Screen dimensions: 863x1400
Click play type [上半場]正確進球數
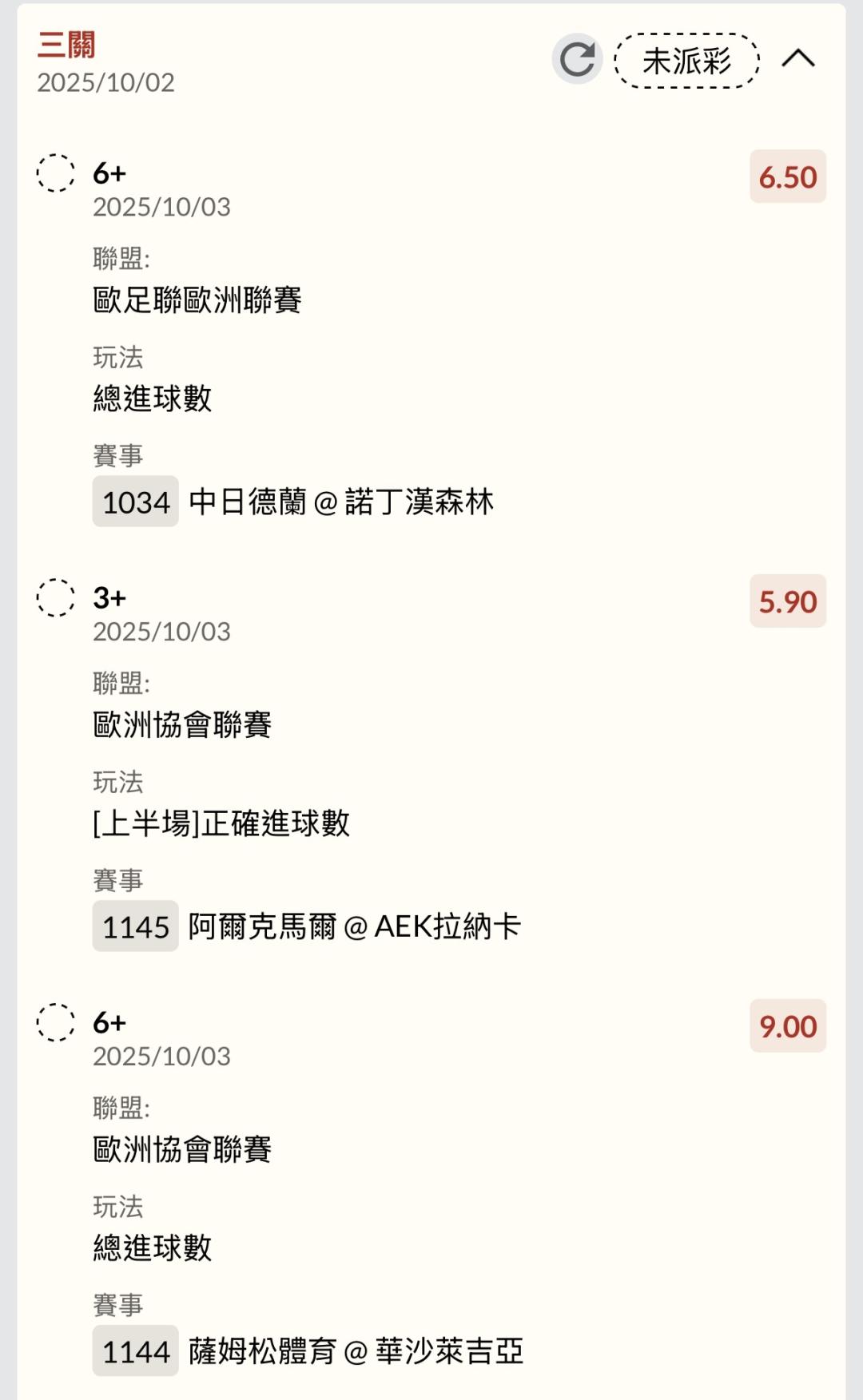[x=221, y=823]
